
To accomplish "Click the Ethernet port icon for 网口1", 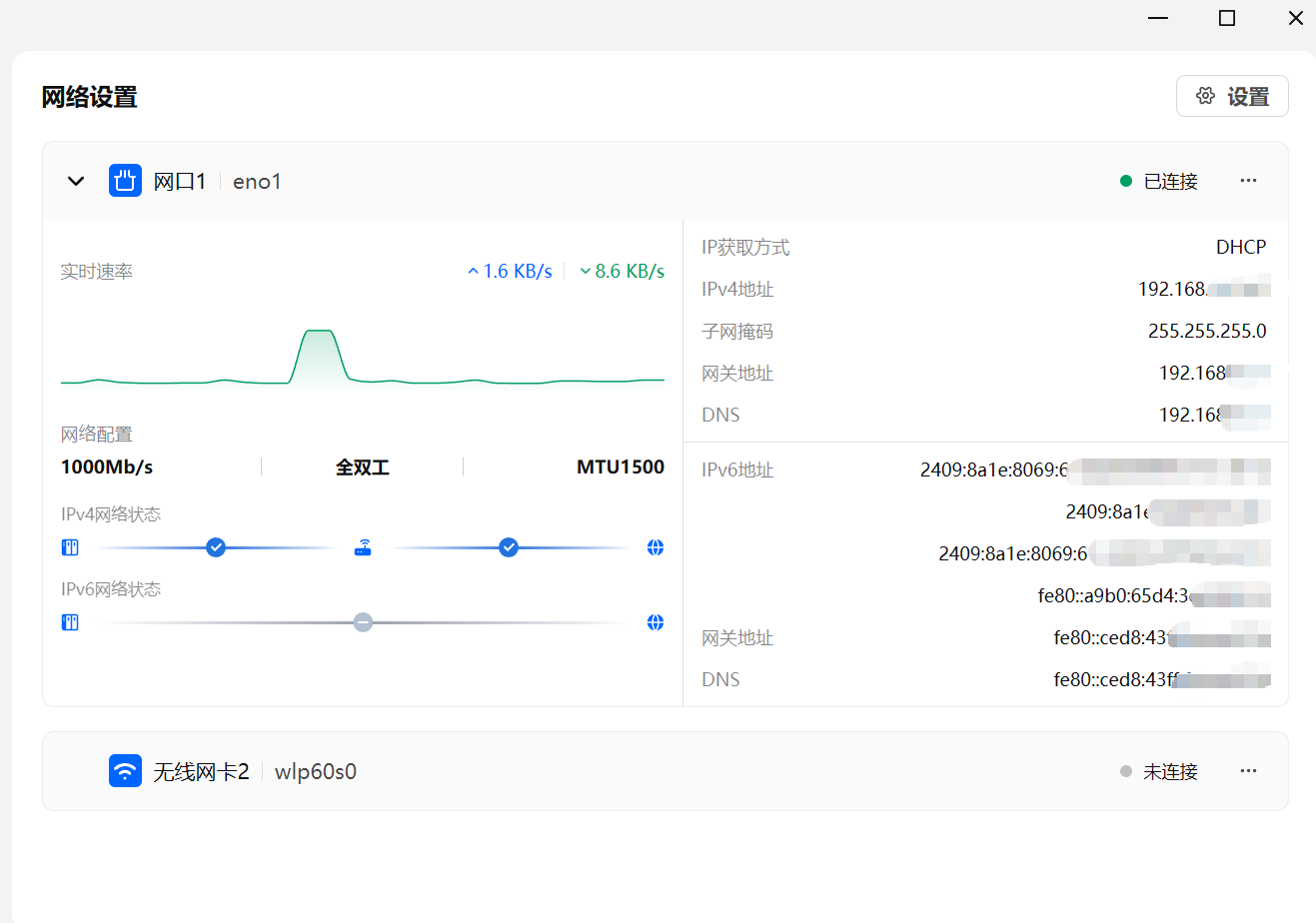I will click(x=125, y=181).
